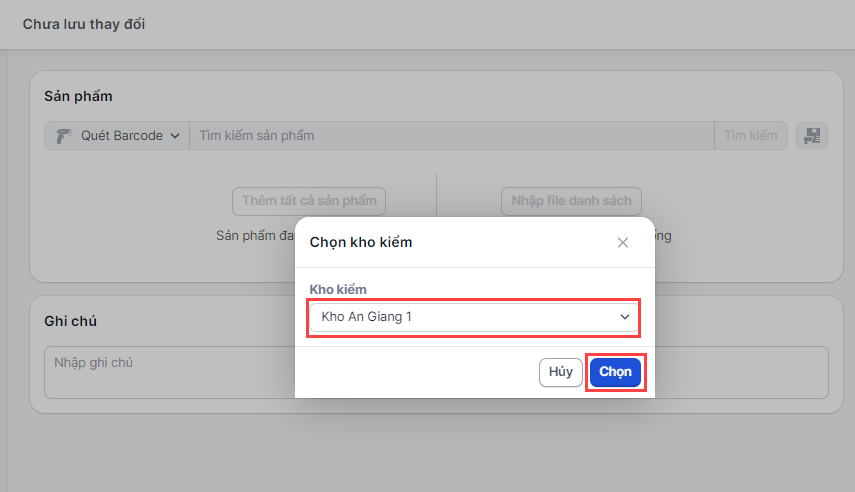Click the Sản phẩm section heading
The image size is (855, 492).
pyautogui.click(x=79, y=97)
